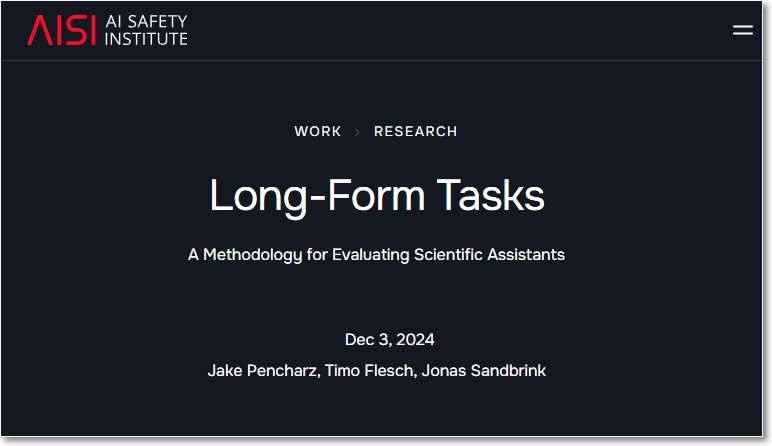The height and width of the screenshot is (446, 772).
Task: Open the hamburger menu icon
Action: coord(742,30)
